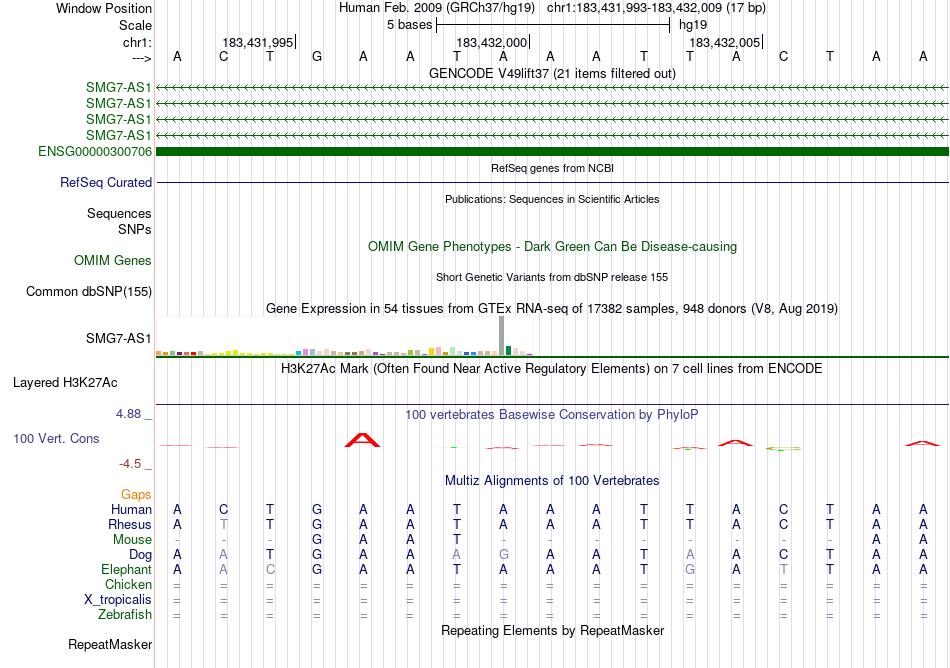The height and width of the screenshot is (668, 950).
Task: Click the RefSeq Curated track label
Action: coord(105,182)
